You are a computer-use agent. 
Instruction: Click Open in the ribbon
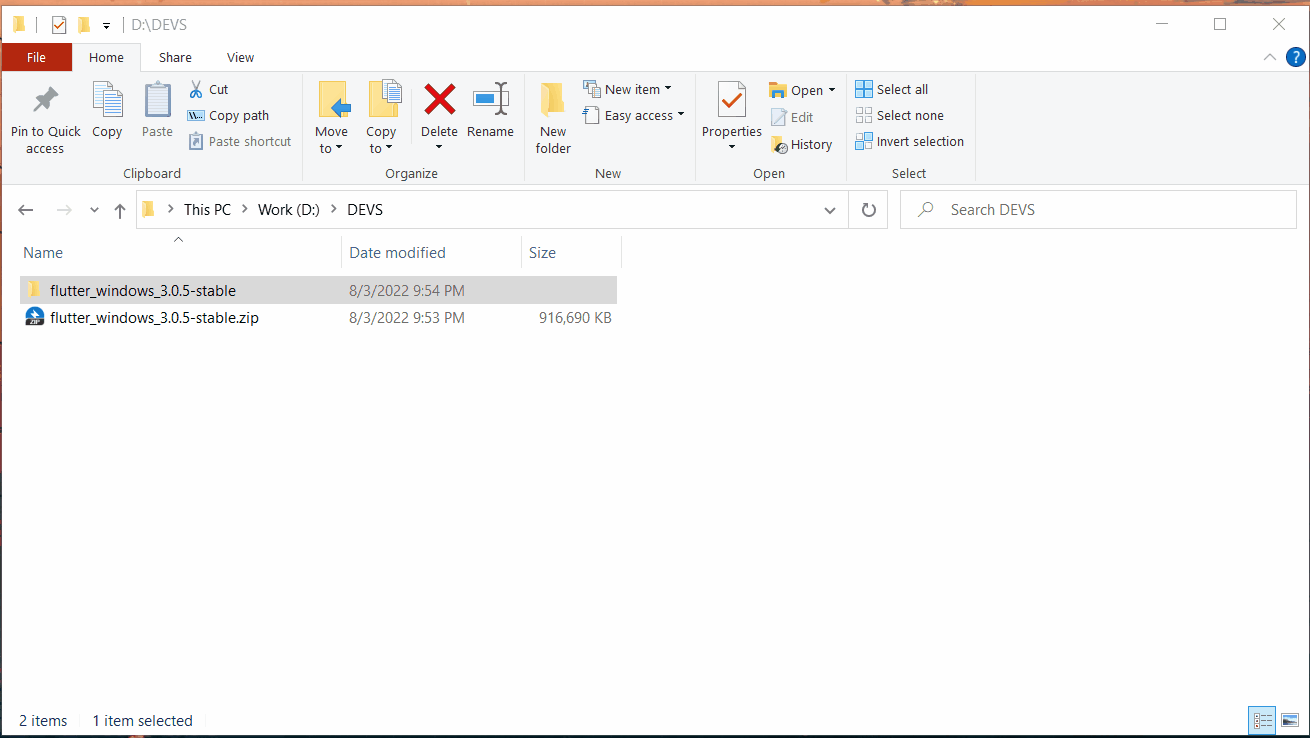pos(796,90)
